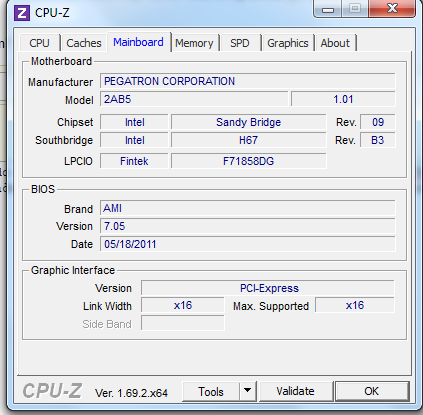Expand the Tools dropdown arrow
Viewport: 423px width, 415px height.
(247, 391)
